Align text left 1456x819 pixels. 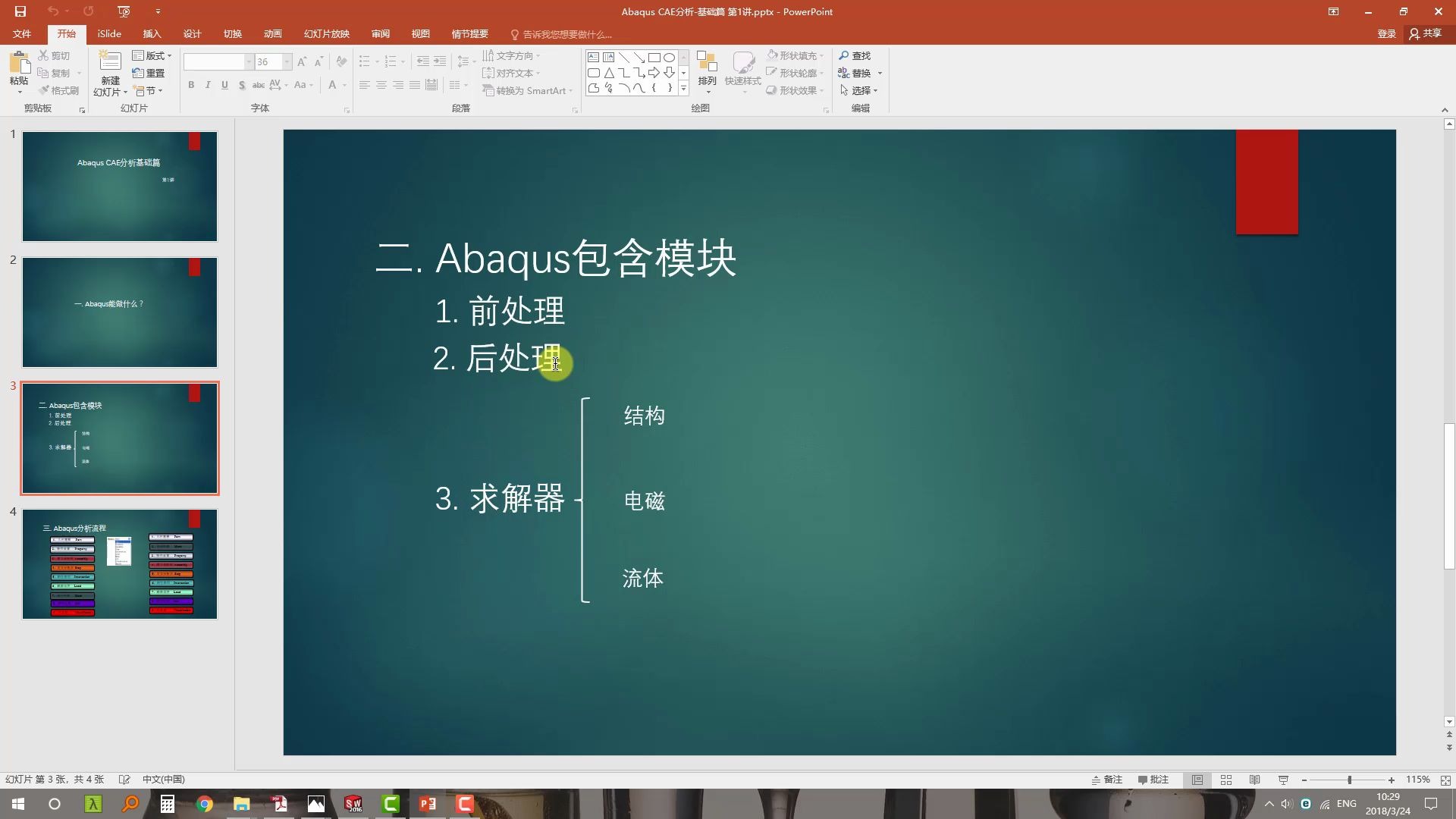coord(365,85)
